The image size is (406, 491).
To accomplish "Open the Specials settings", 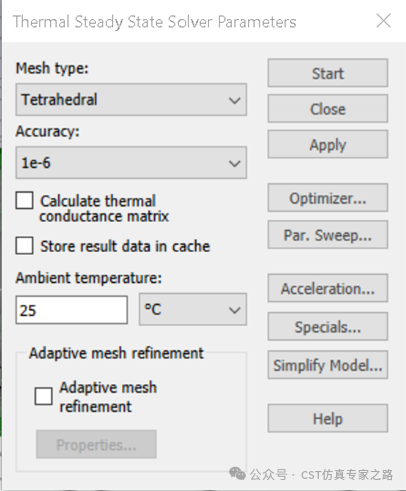I will coord(328,327).
